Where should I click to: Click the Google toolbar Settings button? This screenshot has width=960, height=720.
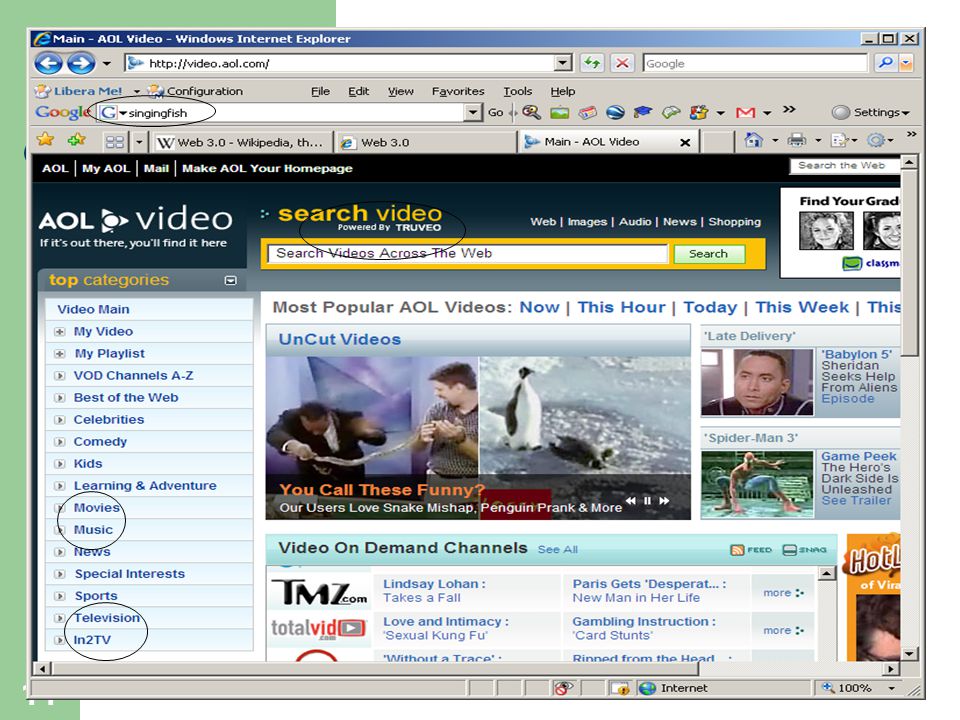point(870,112)
